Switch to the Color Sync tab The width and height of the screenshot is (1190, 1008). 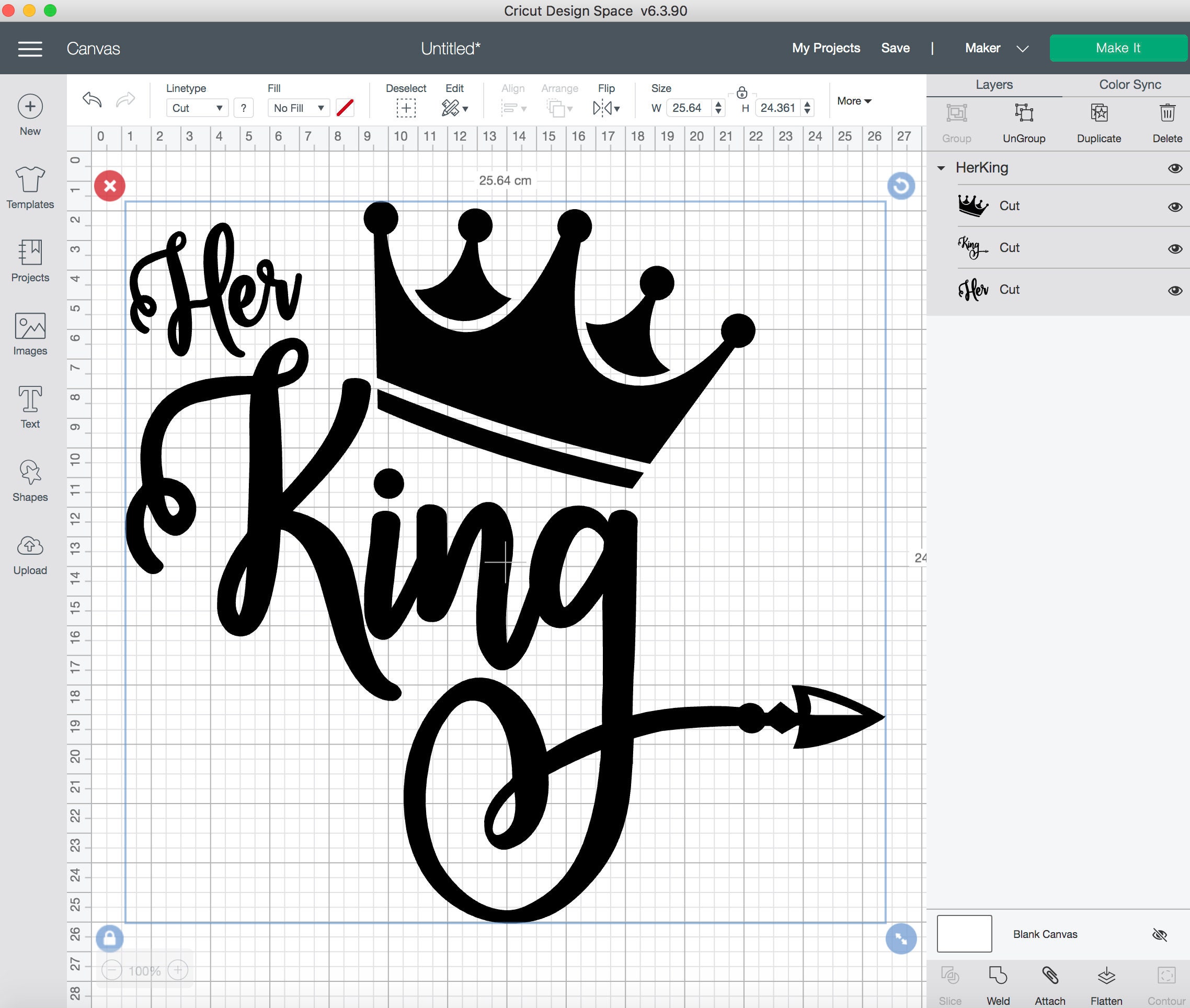coord(1129,84)
